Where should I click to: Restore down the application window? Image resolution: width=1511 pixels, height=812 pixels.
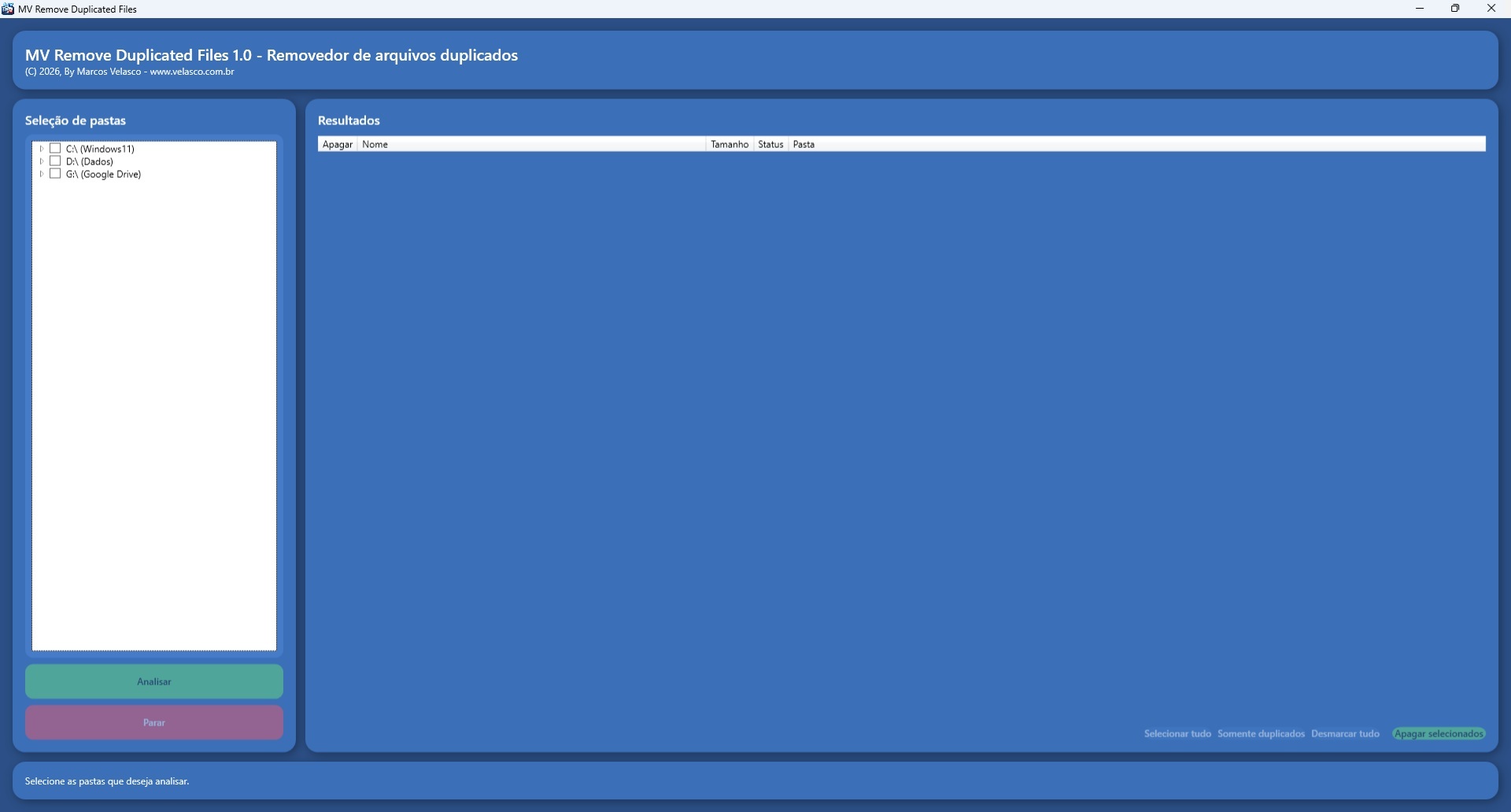(x=1455, y=9)
